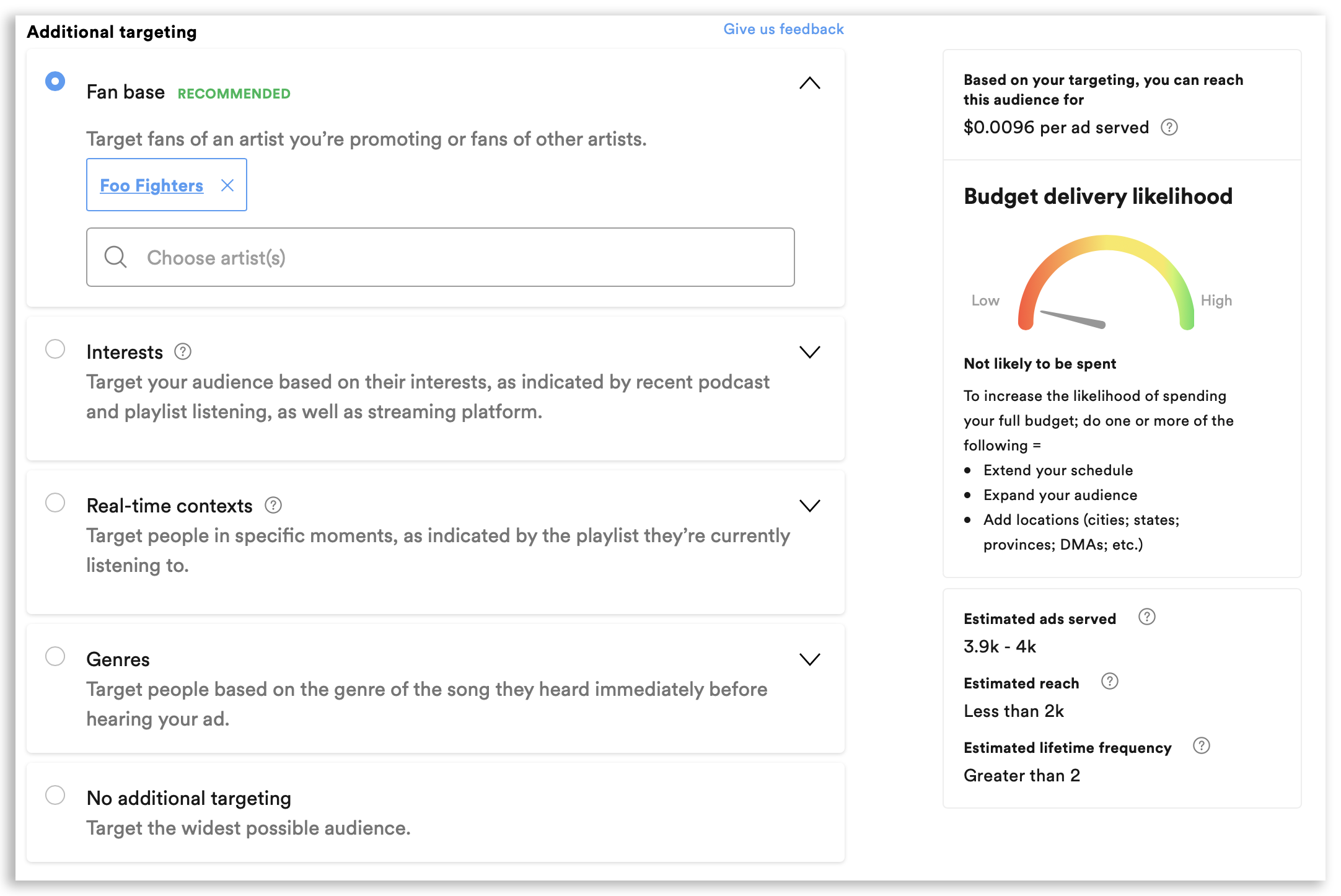Click the Less than 2k reach value

pos(1014,711)
